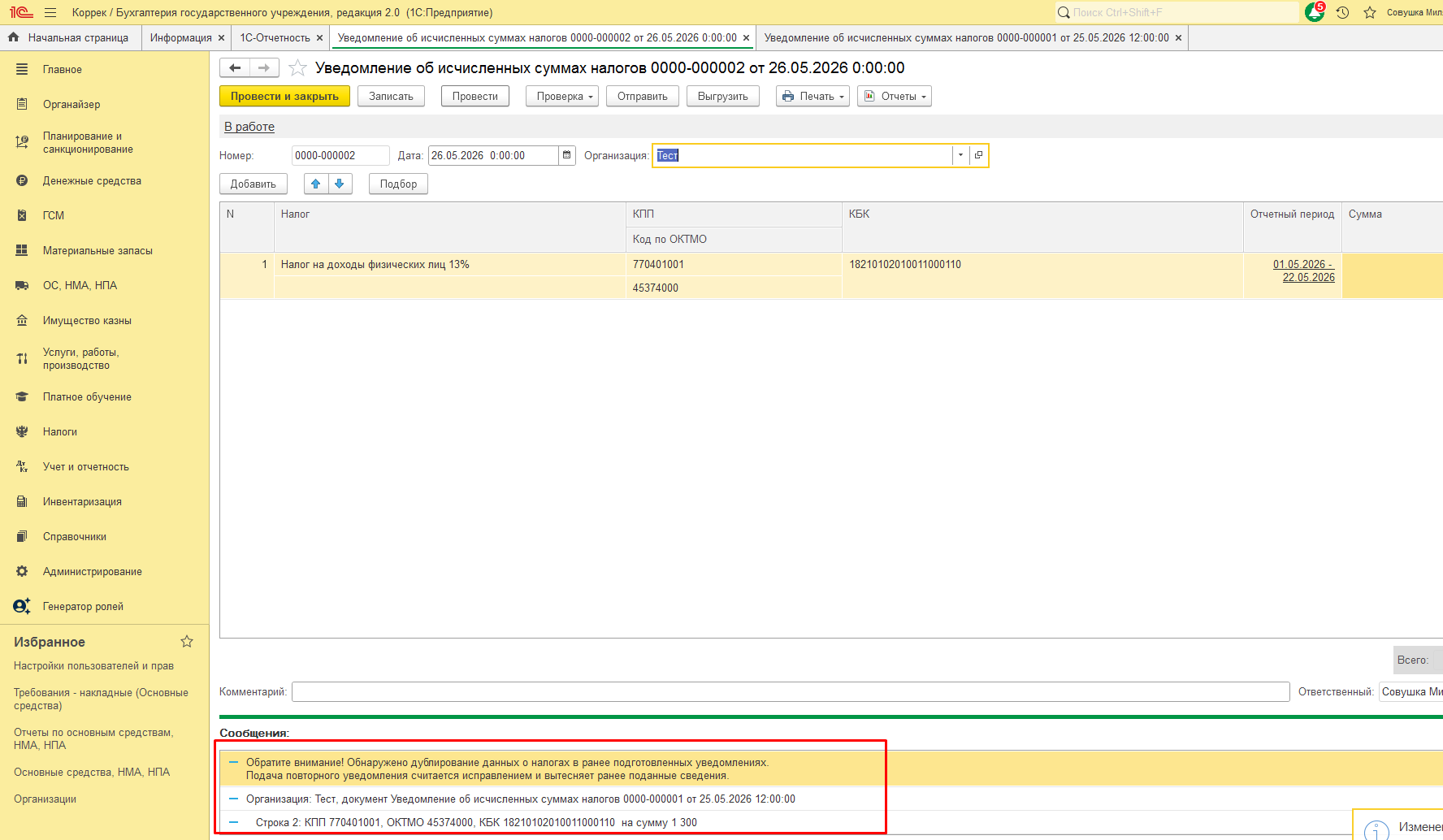Click the Номер input field
Viewport: 1443px width, 840px height.
coord(340,155)
